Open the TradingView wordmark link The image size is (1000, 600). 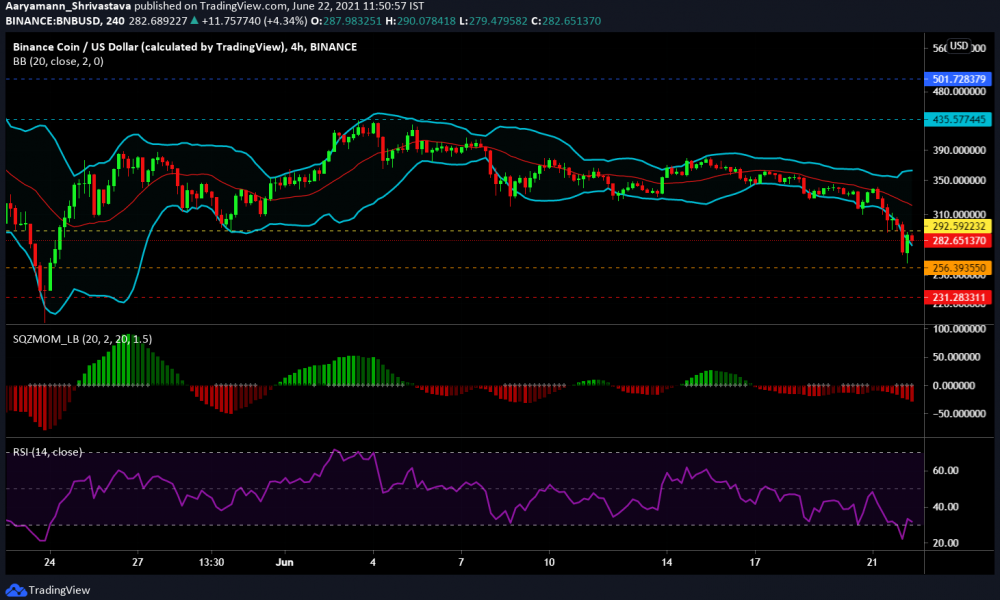tap(59, 590)
